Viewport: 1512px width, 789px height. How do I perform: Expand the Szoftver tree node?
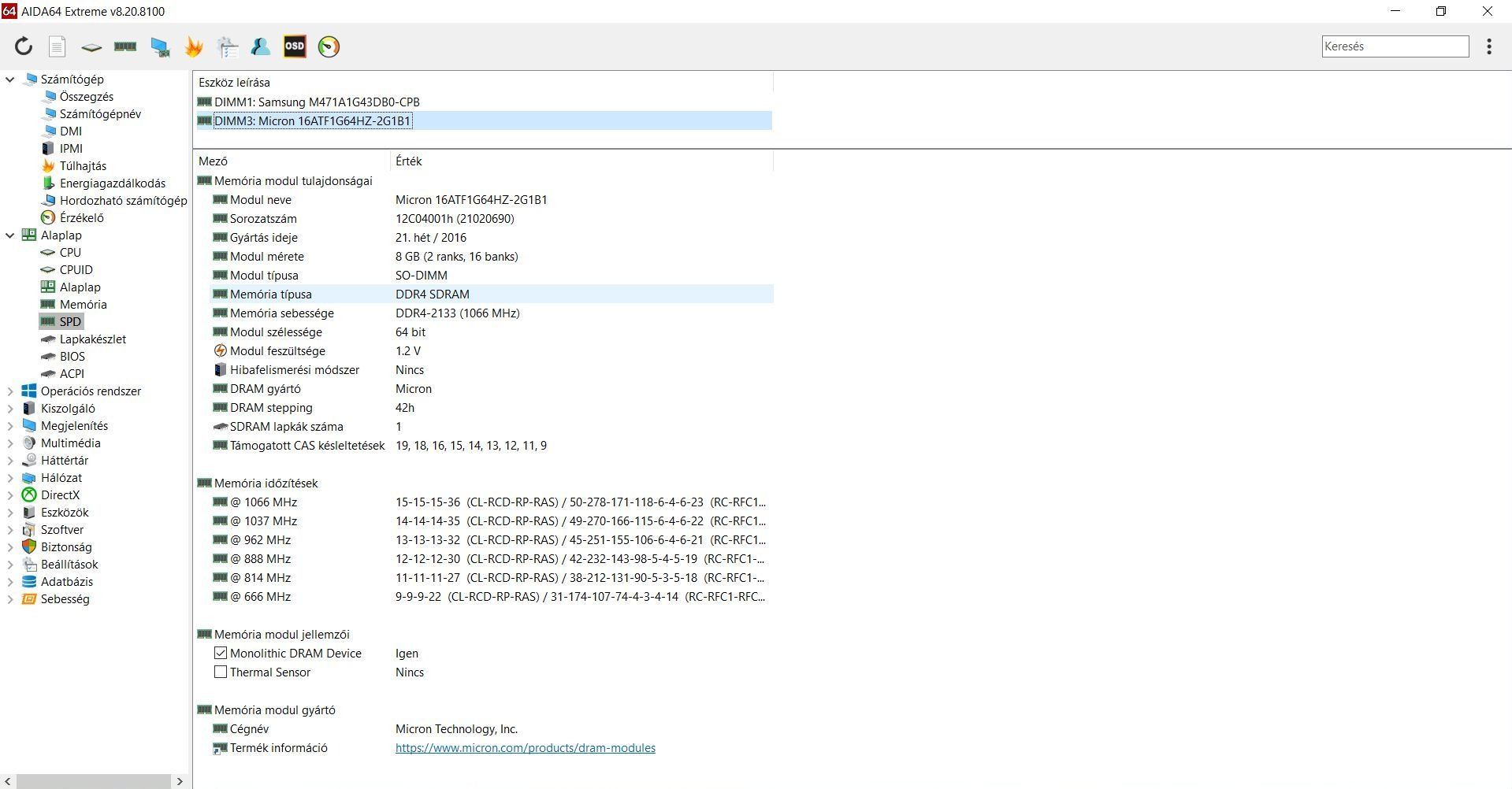(x=10, y=530)
